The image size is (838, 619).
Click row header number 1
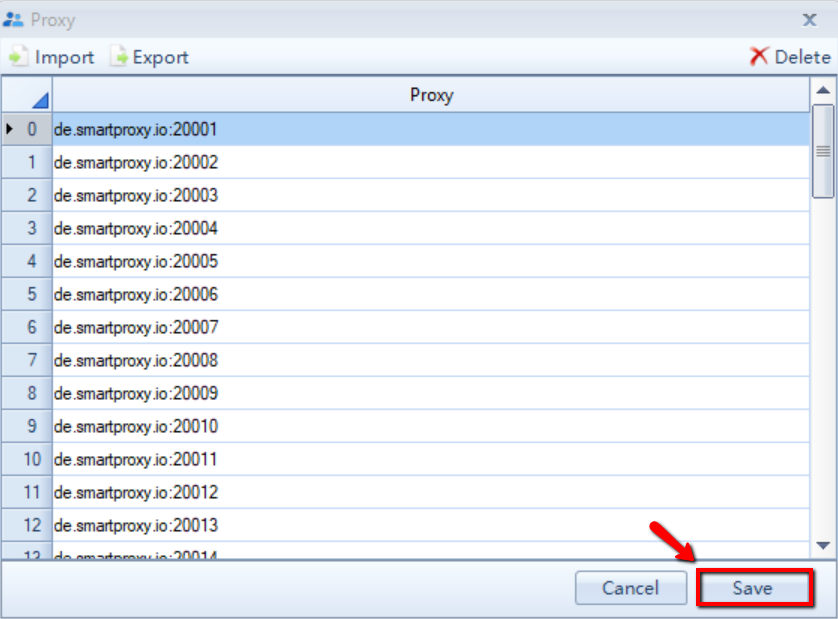coord(27,163)
